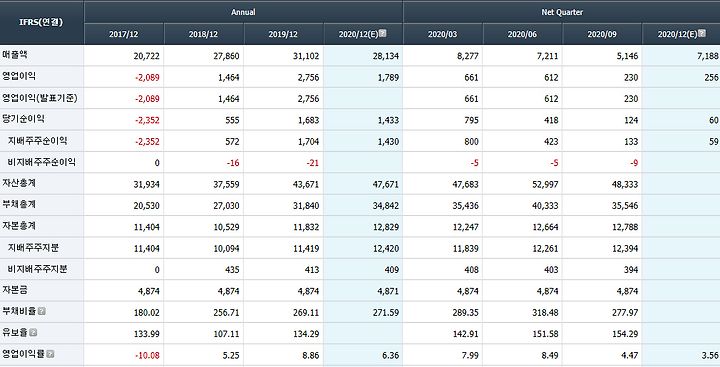
Task: Select the 2019/12 column header
Action: pos(283,34)
